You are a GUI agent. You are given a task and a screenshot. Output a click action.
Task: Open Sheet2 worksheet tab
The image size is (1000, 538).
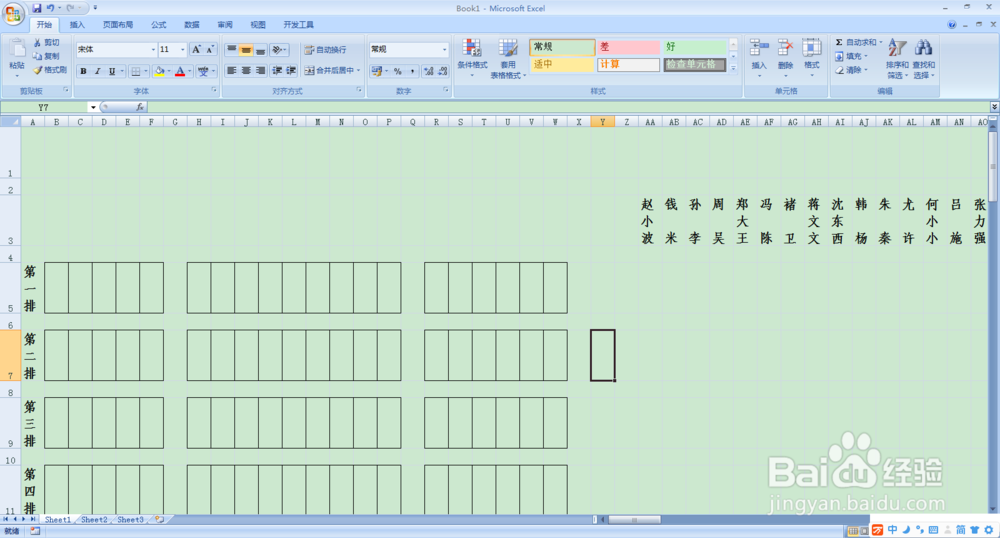pyautogui.click(x=94, y=520)
